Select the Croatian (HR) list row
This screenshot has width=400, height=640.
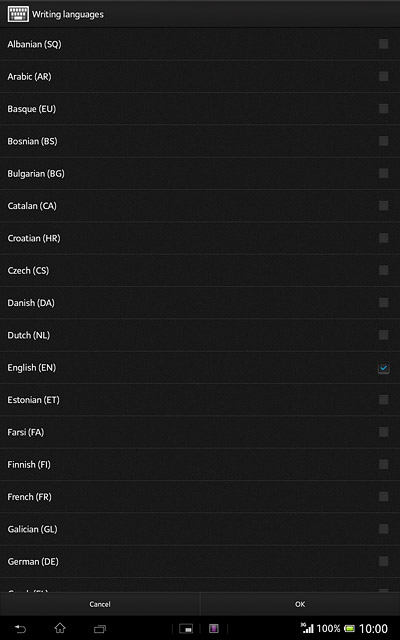[200, 238]
